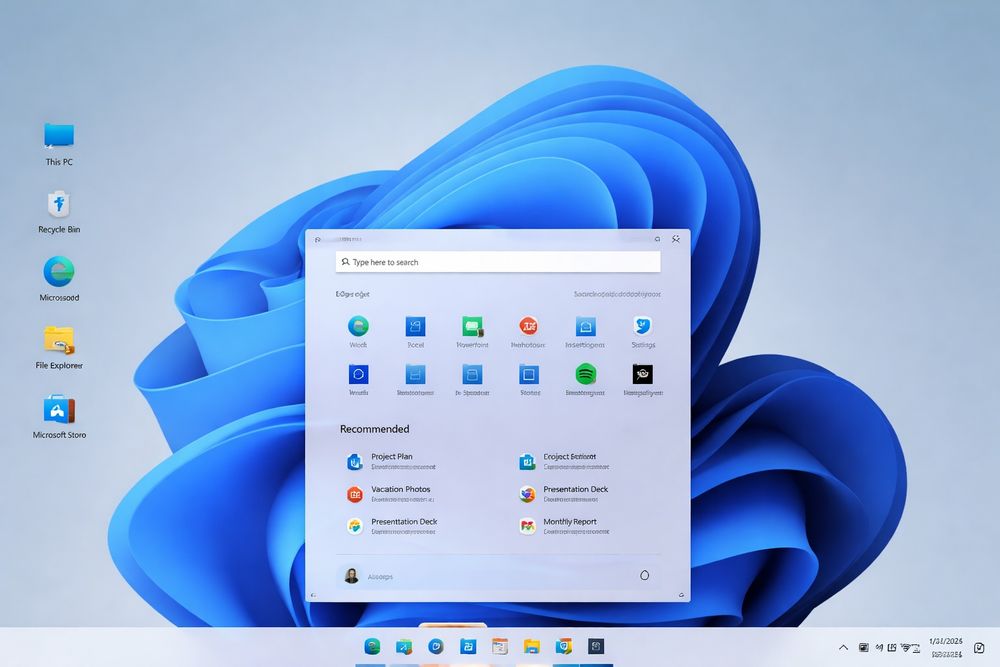Viewport: 1000px width, 667px height.
Task: Open the taskbar date and time clock
Action: pos(946,647)
